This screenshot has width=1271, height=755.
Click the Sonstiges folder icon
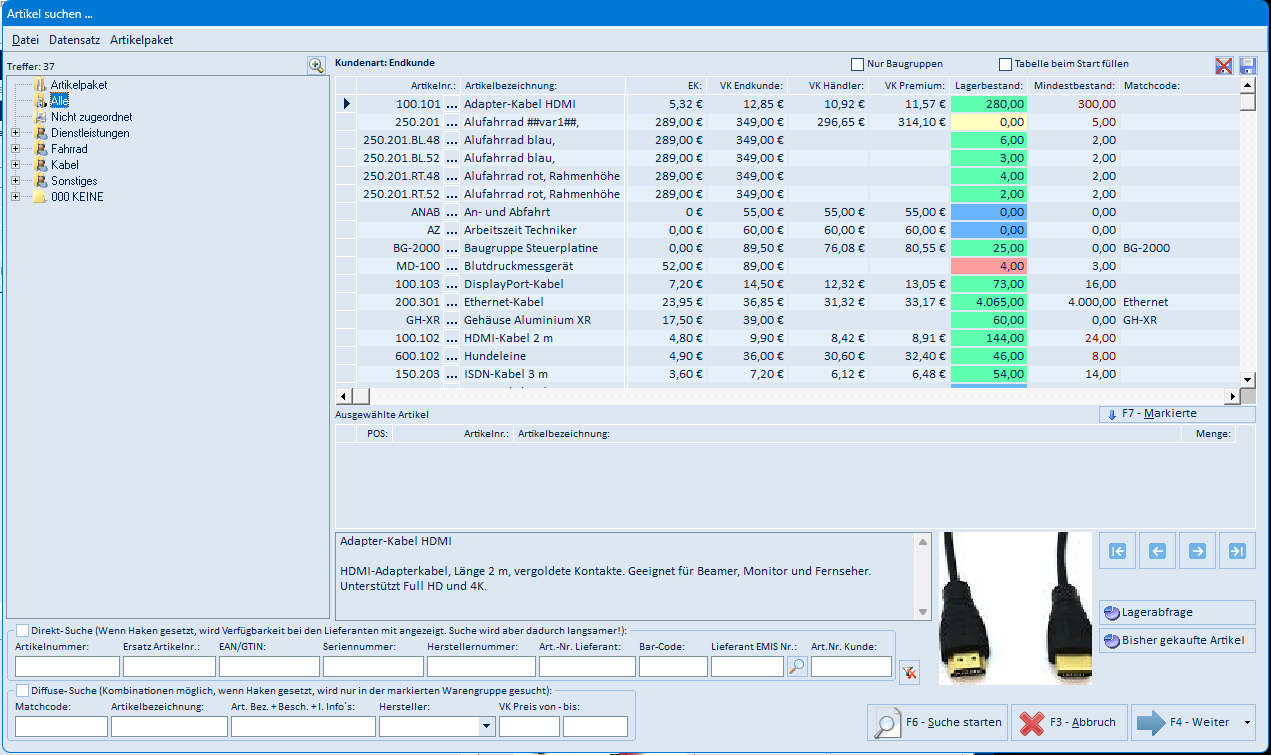pyautogui.click(x=40, y=181)
